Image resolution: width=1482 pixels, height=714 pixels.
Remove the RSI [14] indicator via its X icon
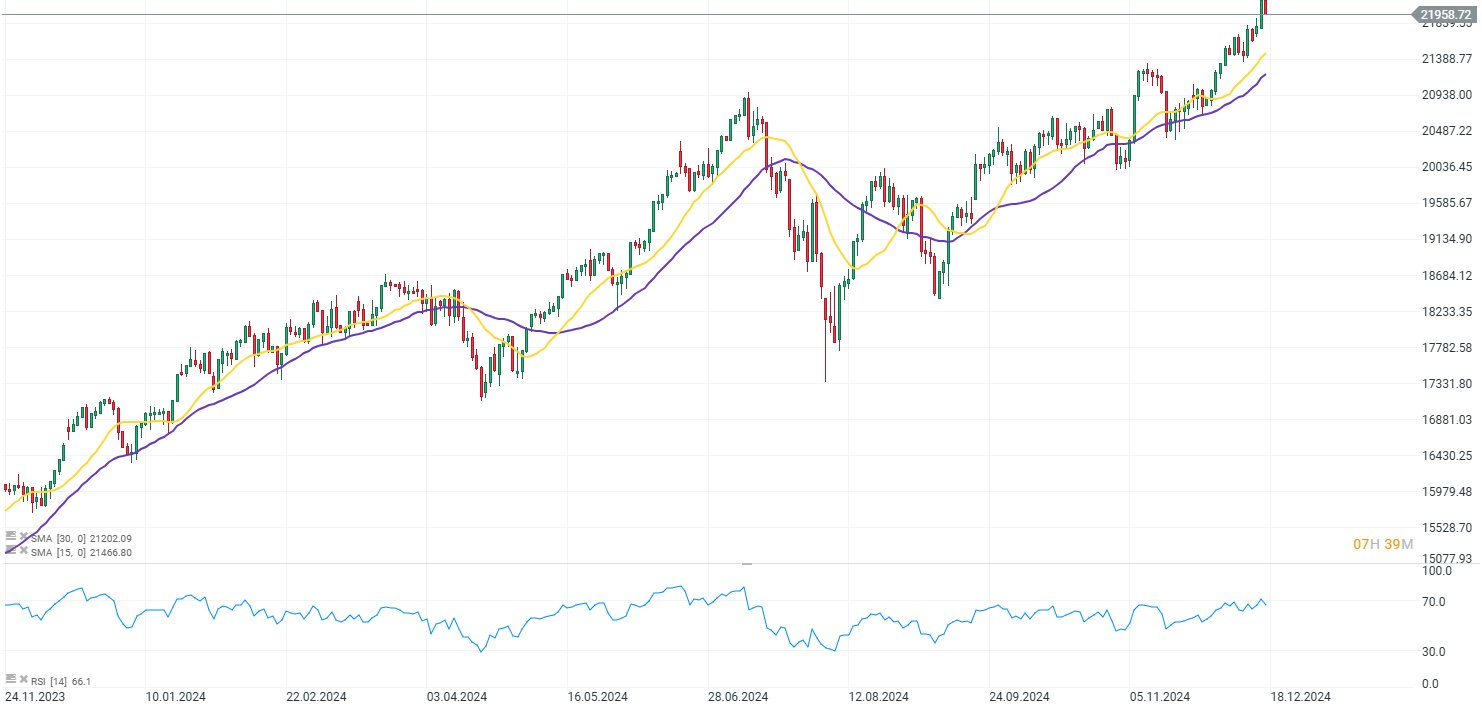pyautogui.click(x=23, y=678)
